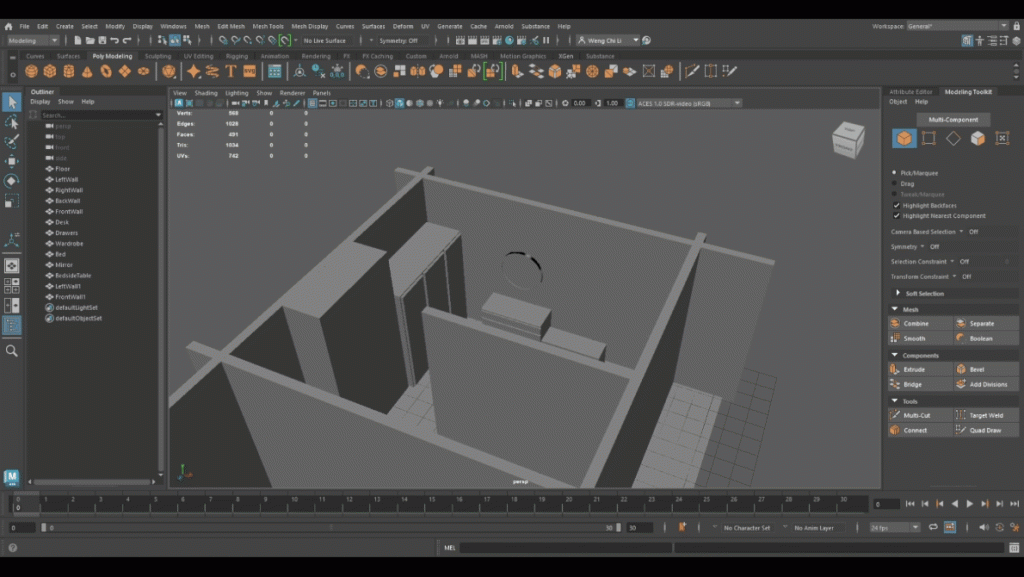Click the timeline range slider bar
The height and width of the screenshot is (577, 1024).
coord(330,527)
